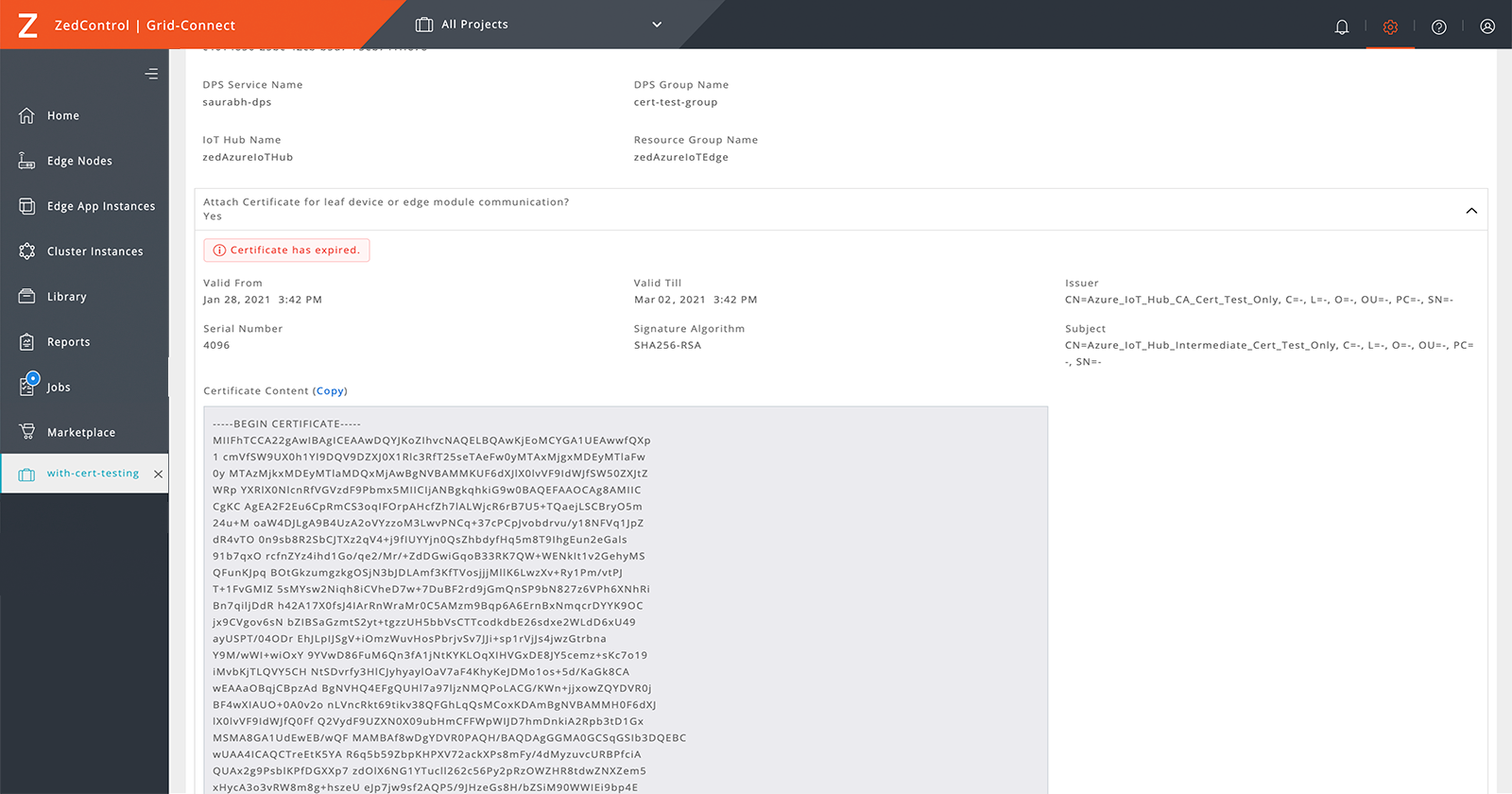Click the Marketplace cart icon
Viewport: 1512px width, 794px height.
pos(26,432)
